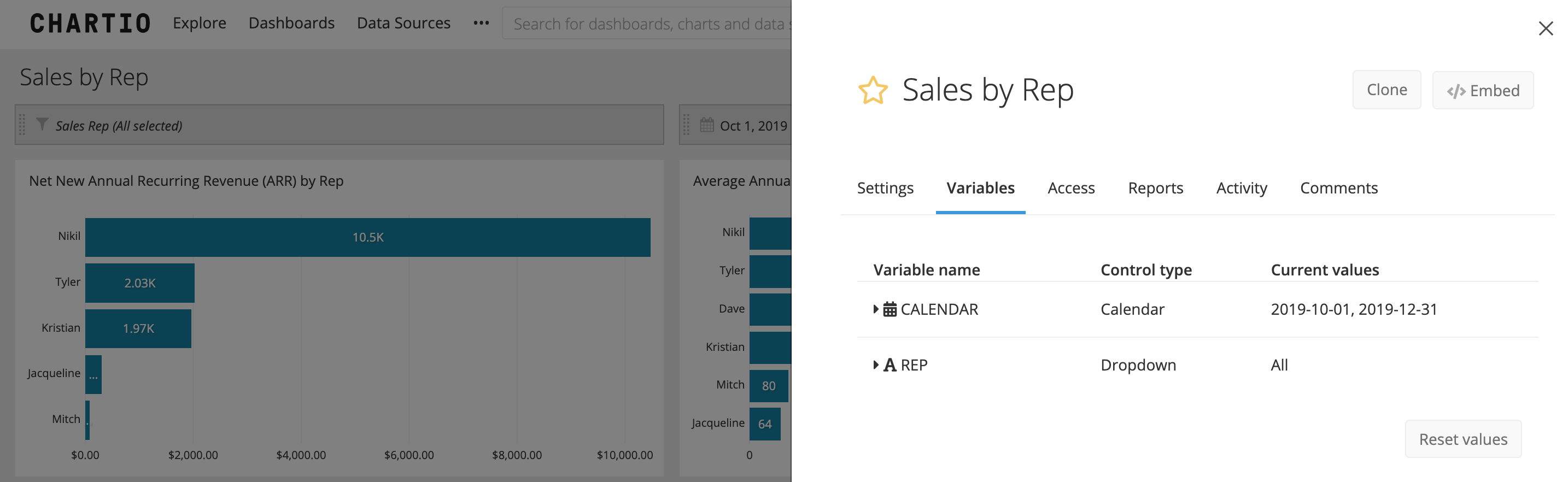Viewport: 1568px width, 482px height.
Task: Close the dashboard settings panel
Action: [1545, 28]
